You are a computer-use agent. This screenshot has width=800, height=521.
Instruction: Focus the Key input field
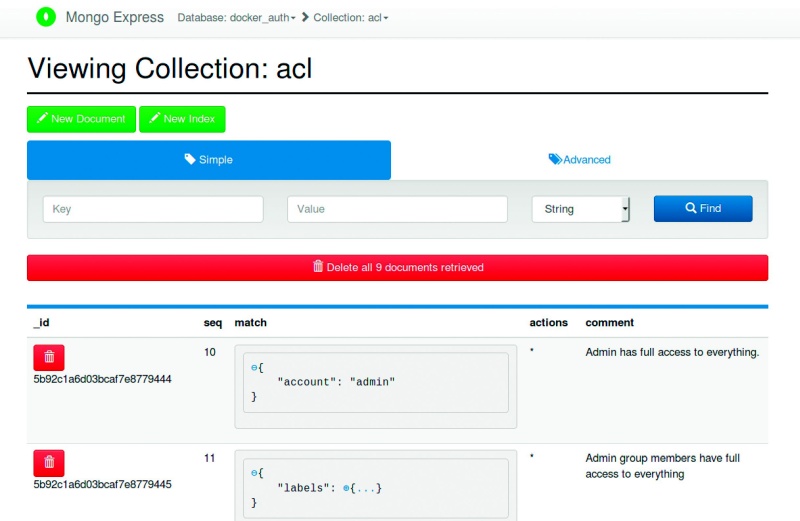153,209
